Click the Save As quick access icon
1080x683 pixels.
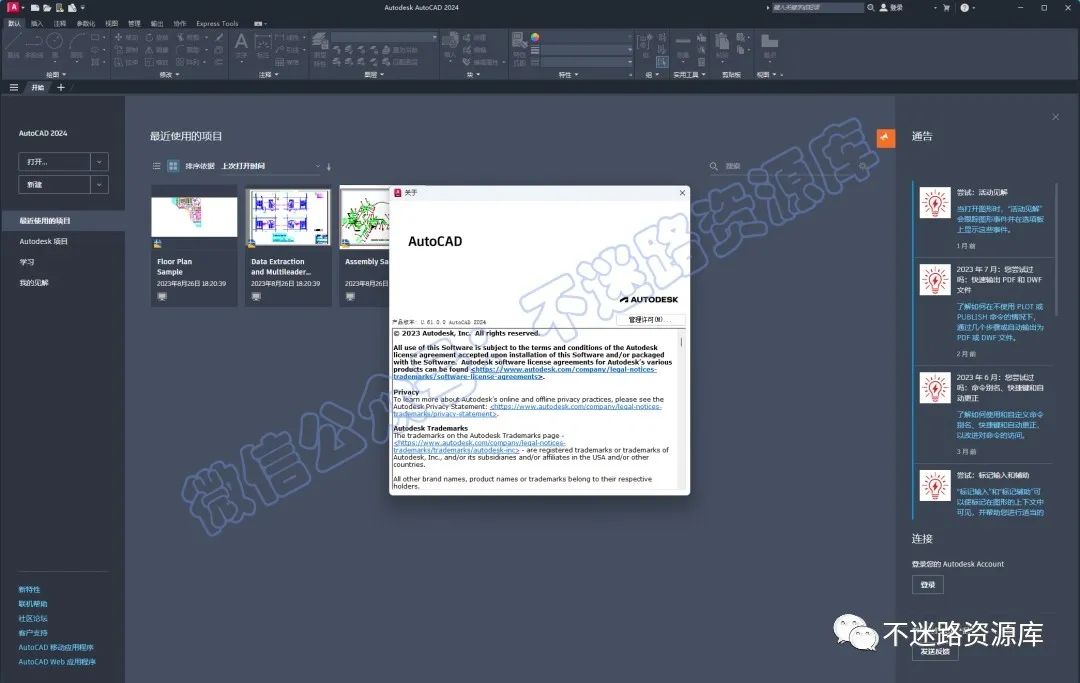click(72, 8)
